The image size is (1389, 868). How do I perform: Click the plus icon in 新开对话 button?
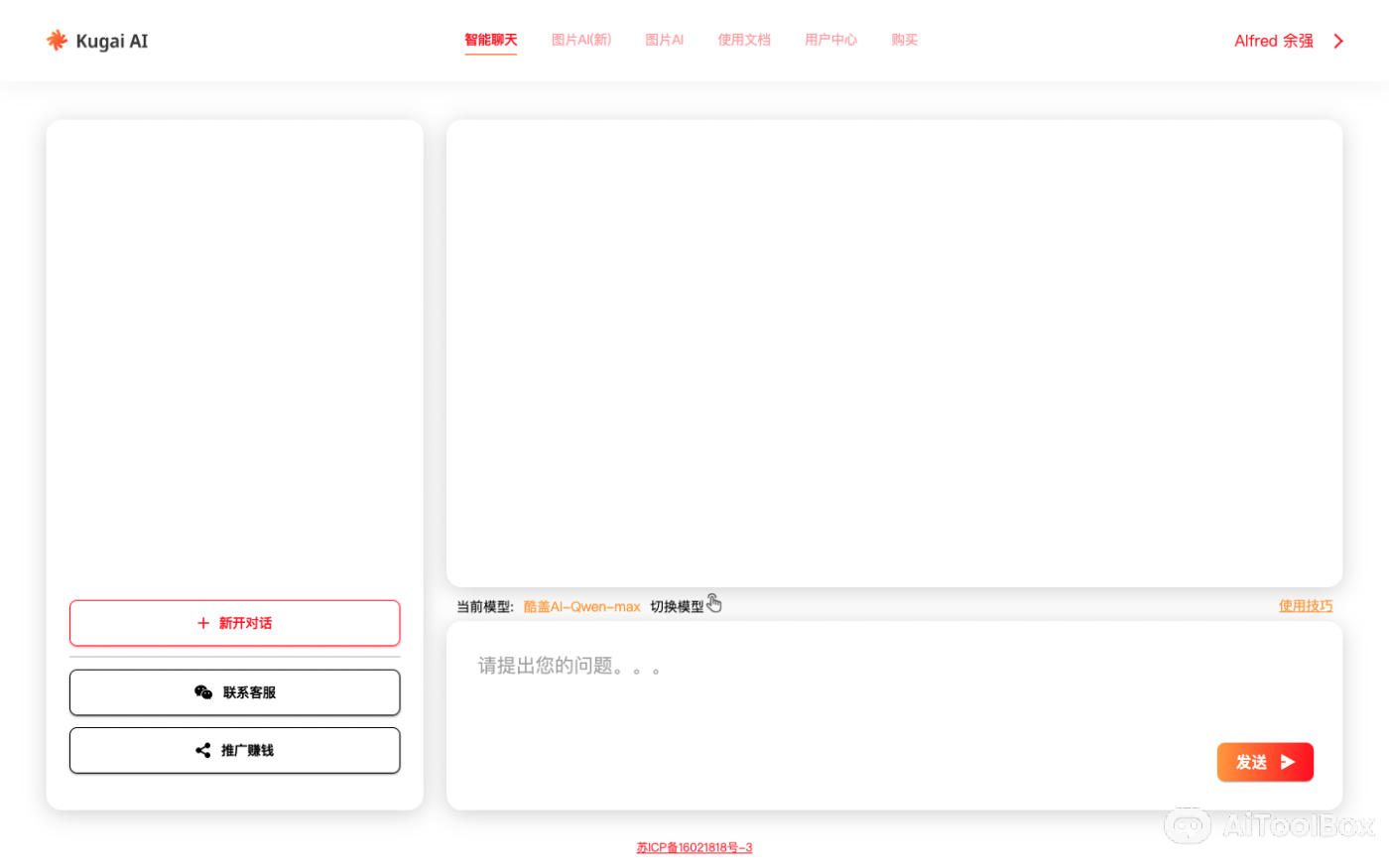tap(202, 623)
